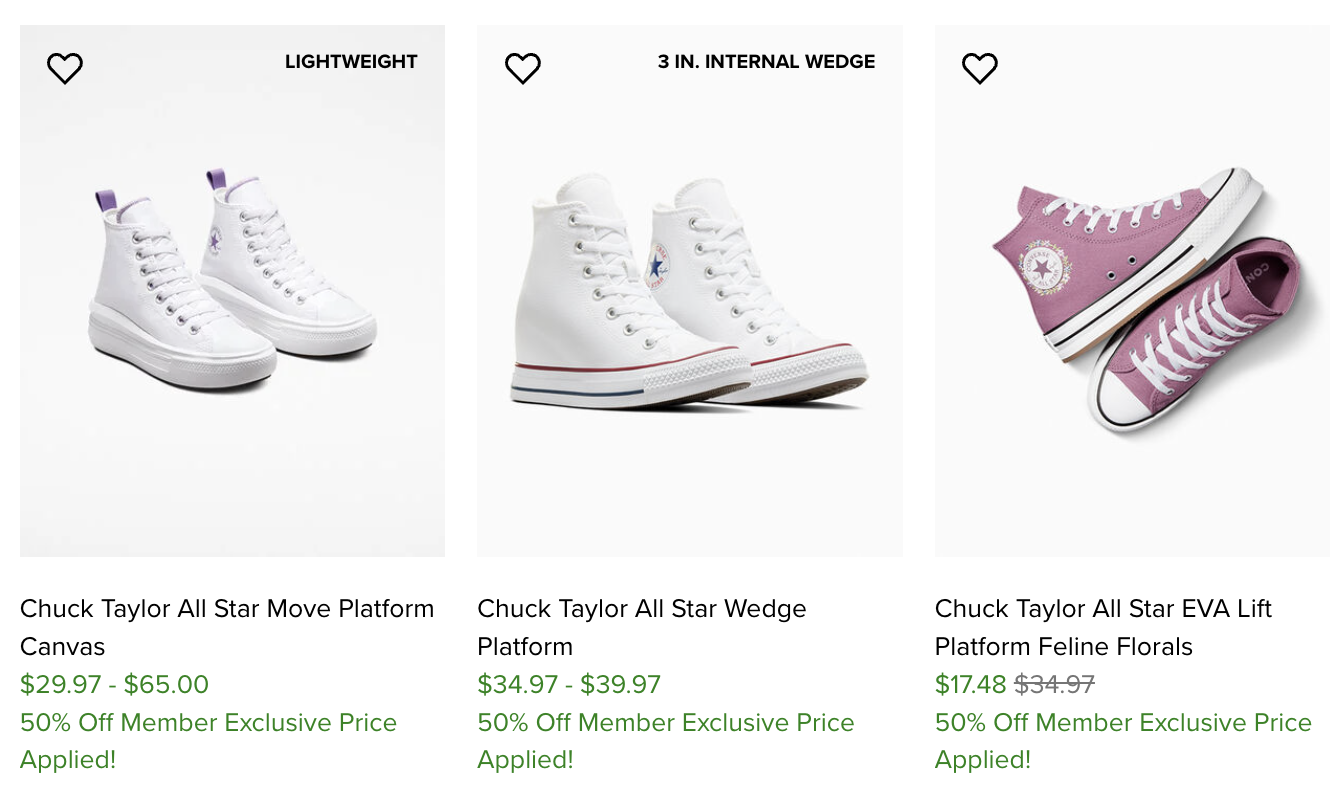The width and height of the screenshot is (1330, 788).
Task: Click member price note under Wedge Platform
Action: (665, 741)
